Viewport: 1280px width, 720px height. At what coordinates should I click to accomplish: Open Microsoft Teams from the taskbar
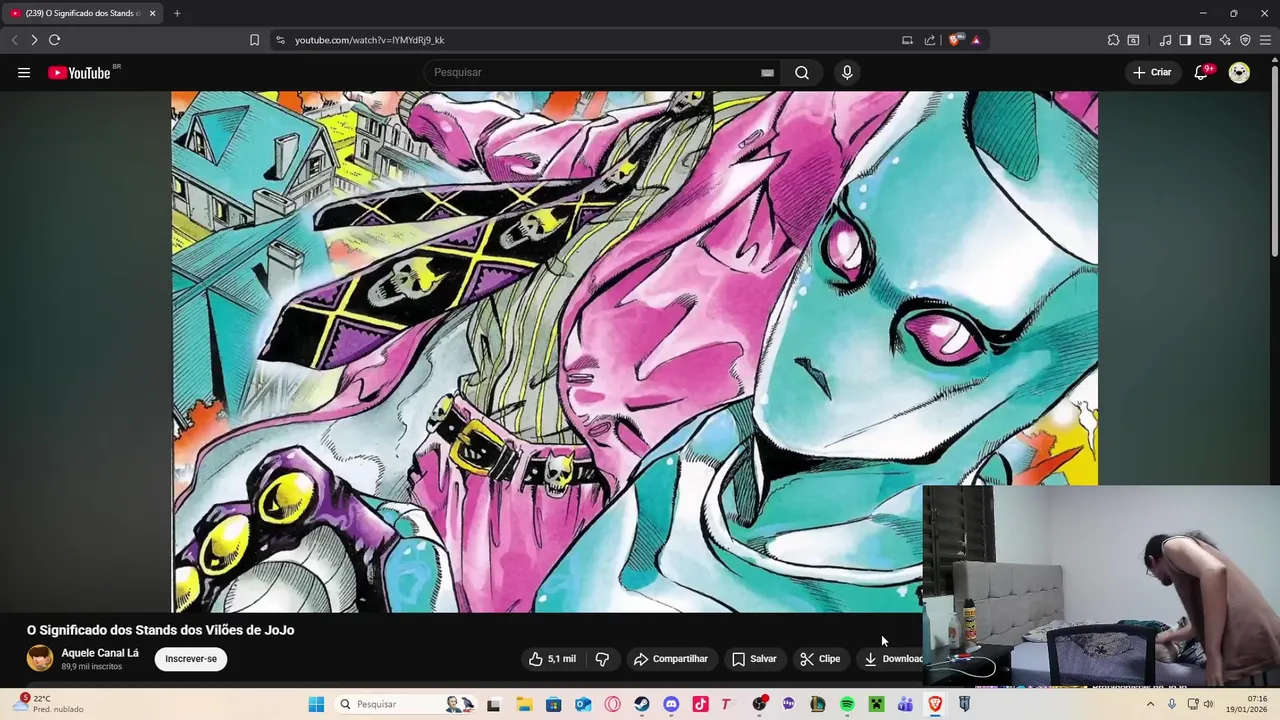pos(905,704)
